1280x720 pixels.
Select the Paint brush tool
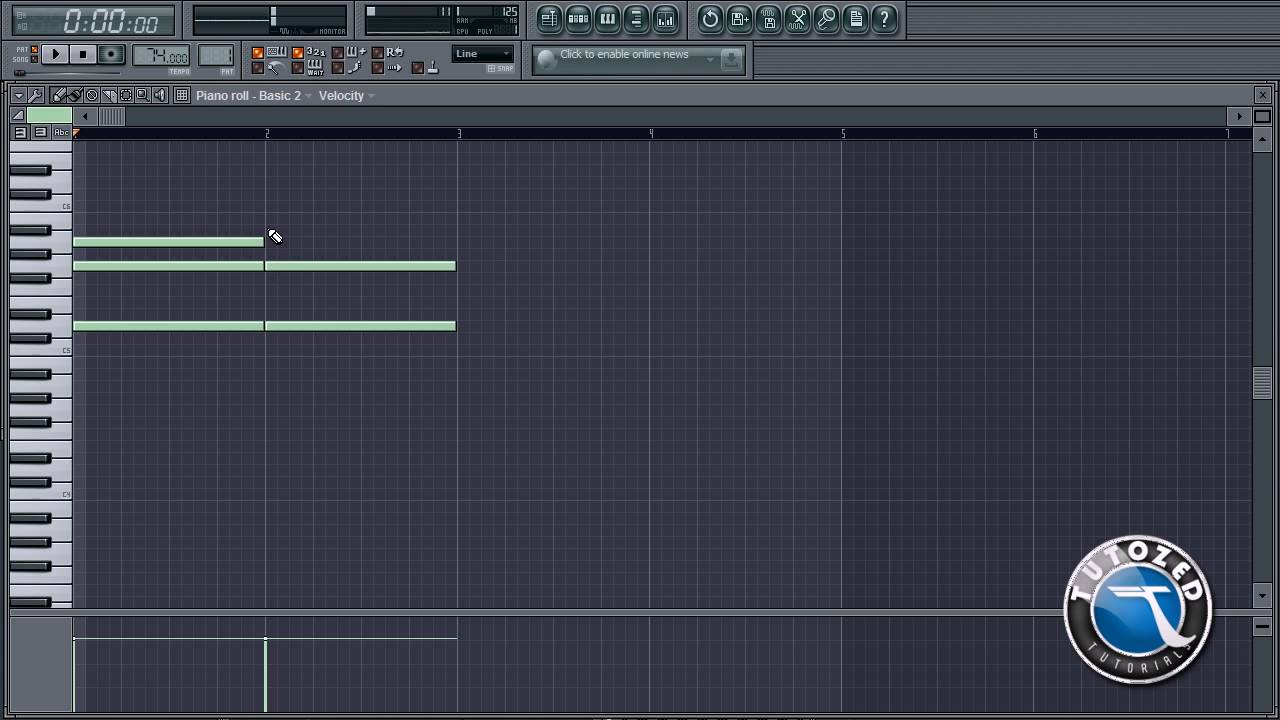(x=75, y=95)
